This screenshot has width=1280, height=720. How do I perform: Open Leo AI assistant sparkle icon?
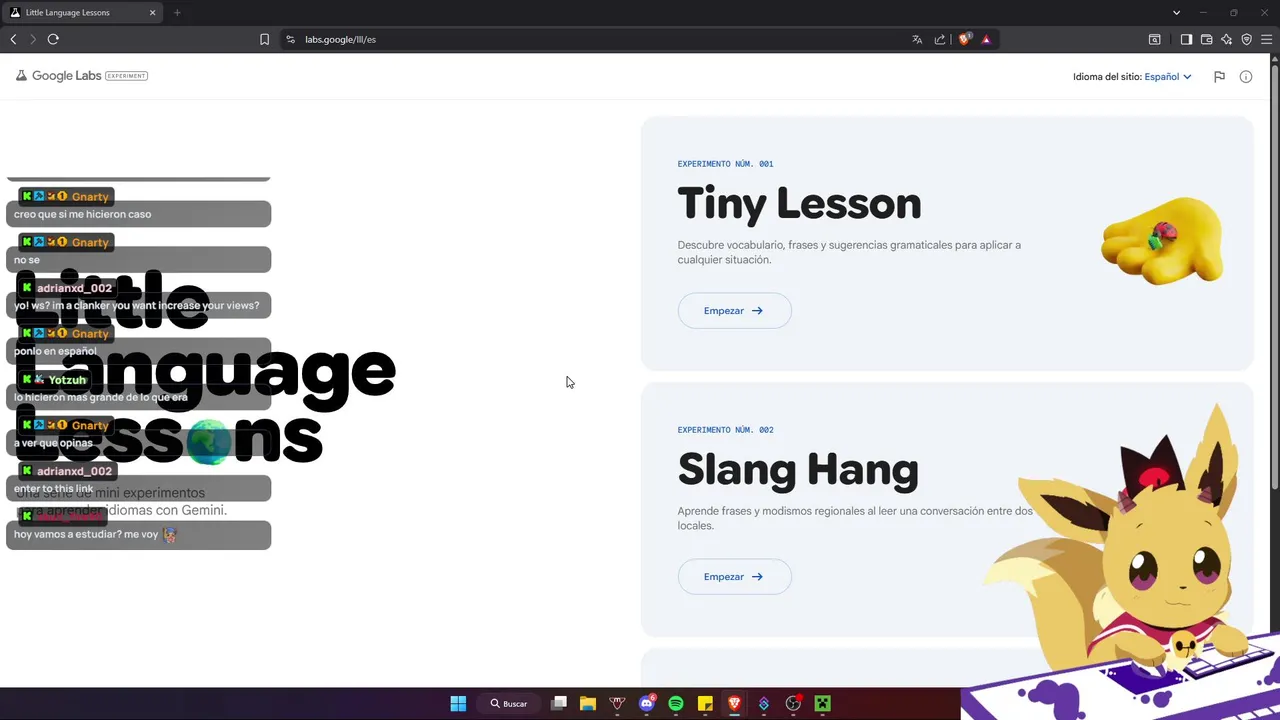click(x=1226, y=39)
